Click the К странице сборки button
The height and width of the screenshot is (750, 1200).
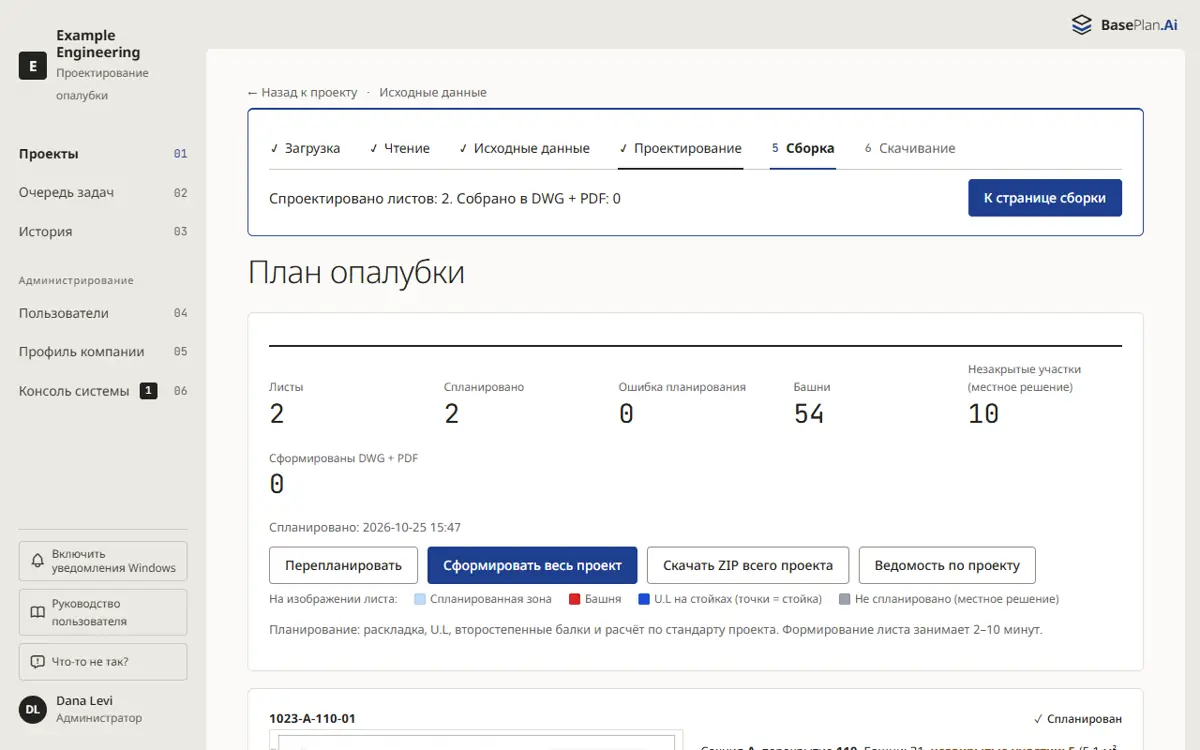pos(1045,198)
